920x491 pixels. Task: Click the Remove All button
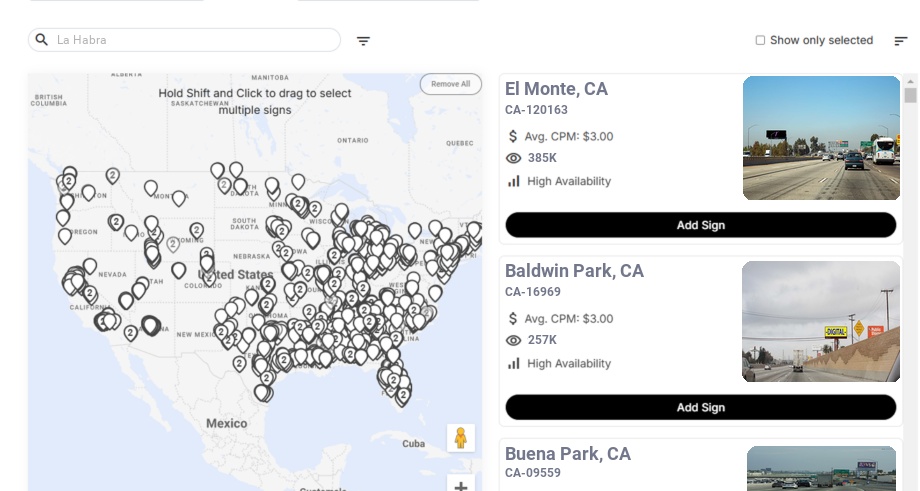point(450,84)
